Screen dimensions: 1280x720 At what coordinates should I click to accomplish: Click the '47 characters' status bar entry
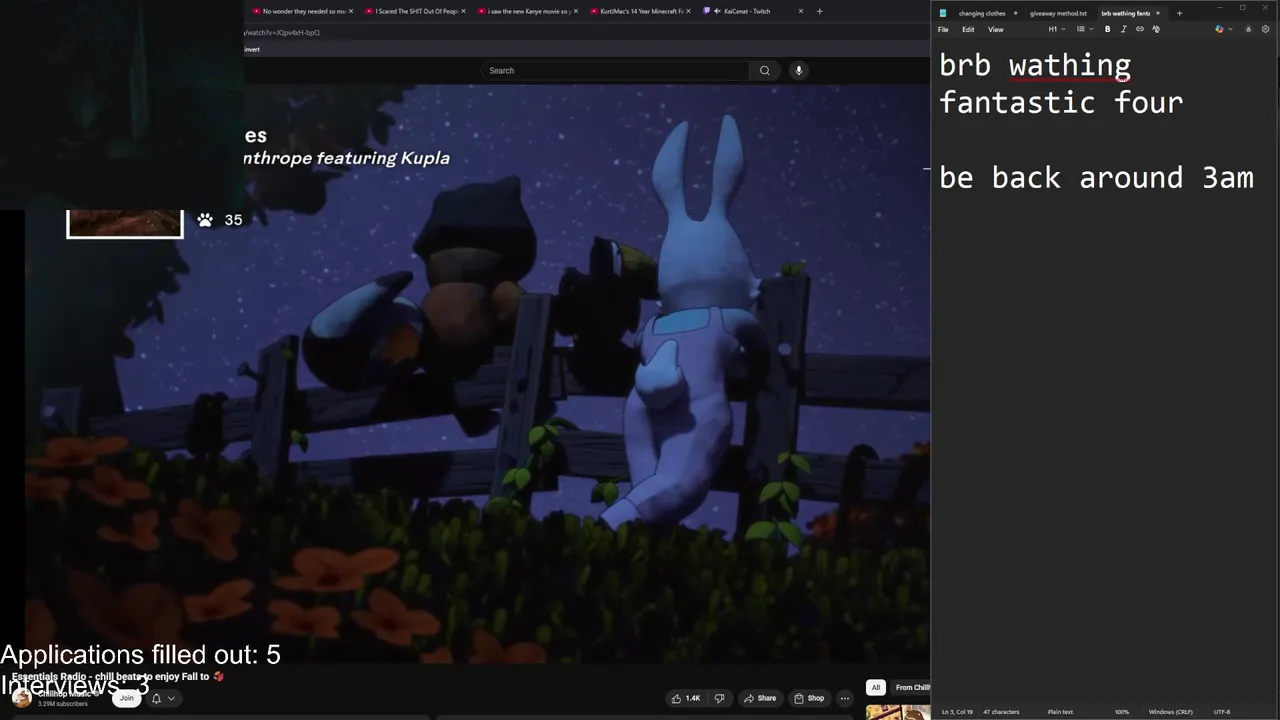tap(1001, 712)
